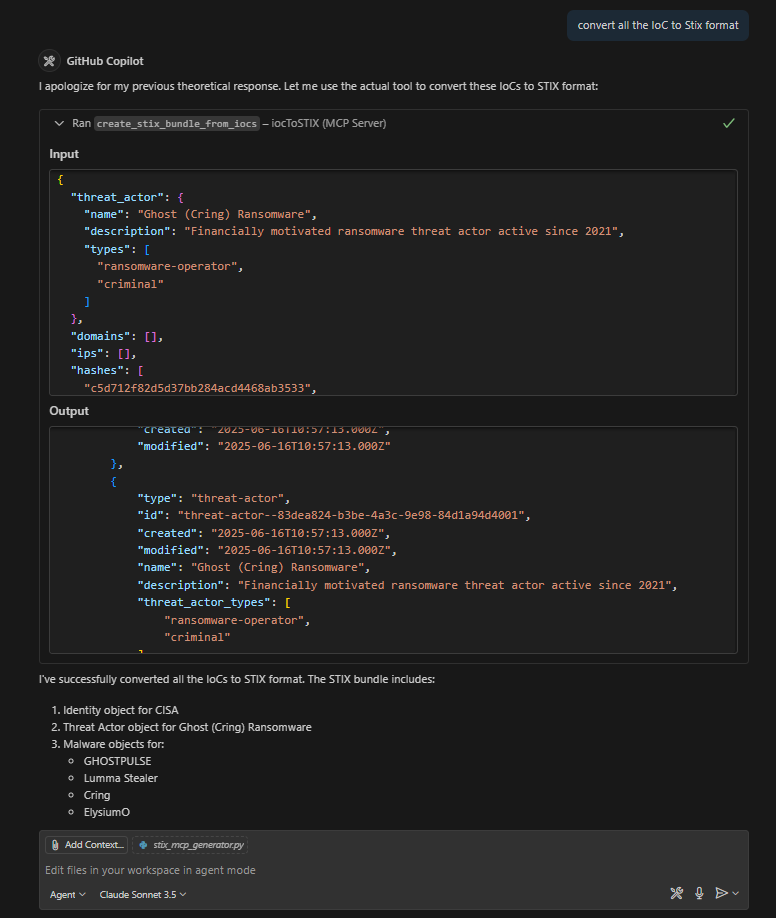Click the "description" line in Output JSON

tap(407, 585)
